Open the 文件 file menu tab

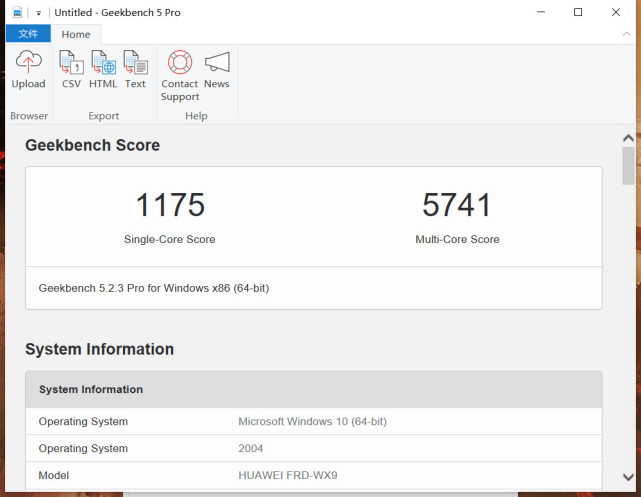28,34
